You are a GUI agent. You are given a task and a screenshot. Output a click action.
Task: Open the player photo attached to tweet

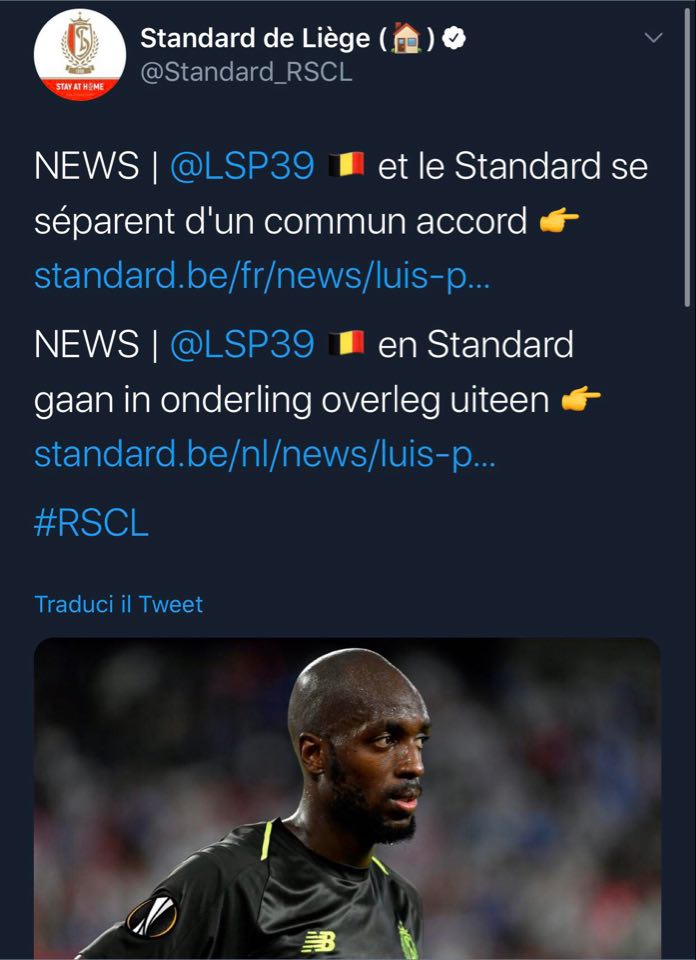click(347, 798)
